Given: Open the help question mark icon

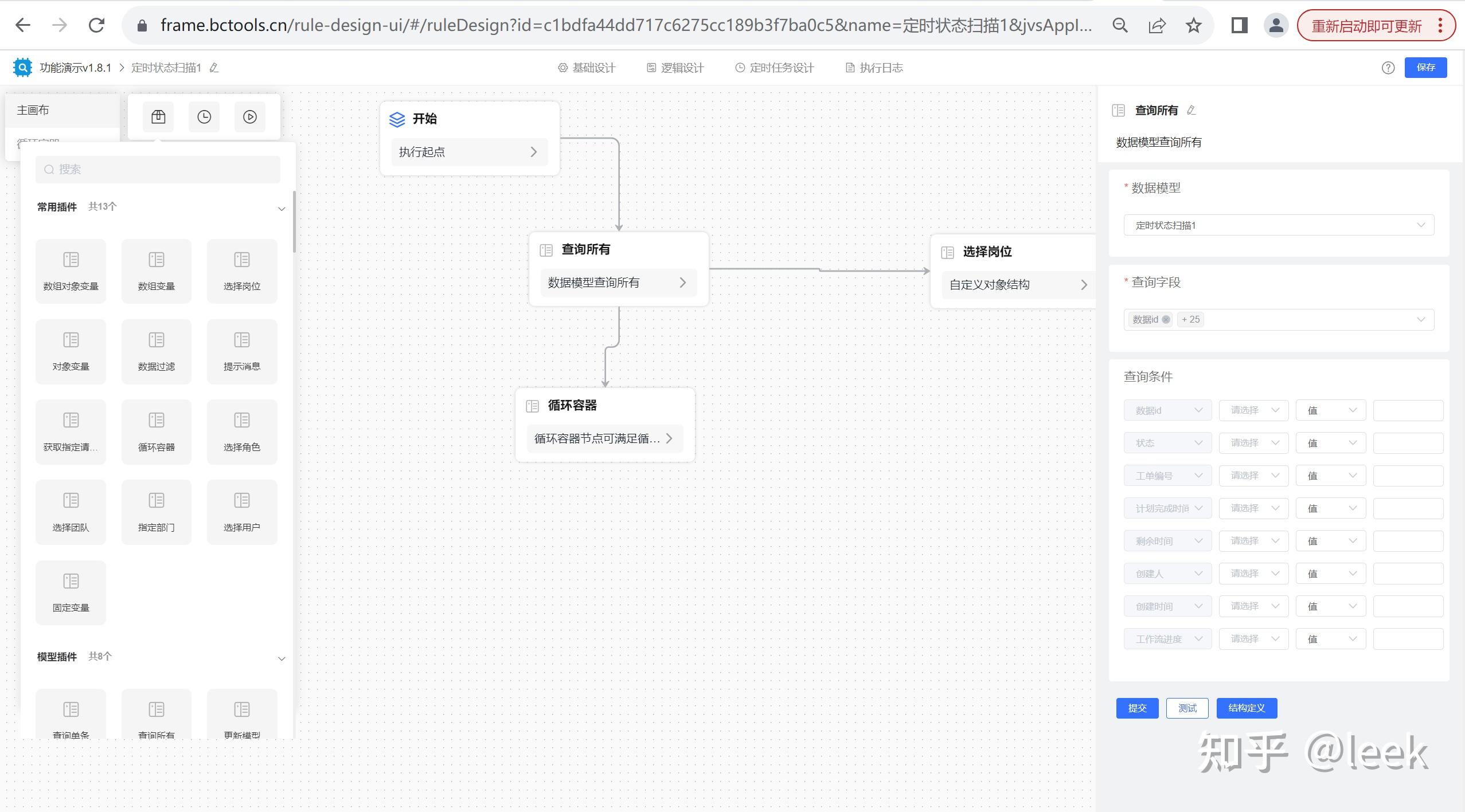Looking at the screenshot, I should 1388,68.
